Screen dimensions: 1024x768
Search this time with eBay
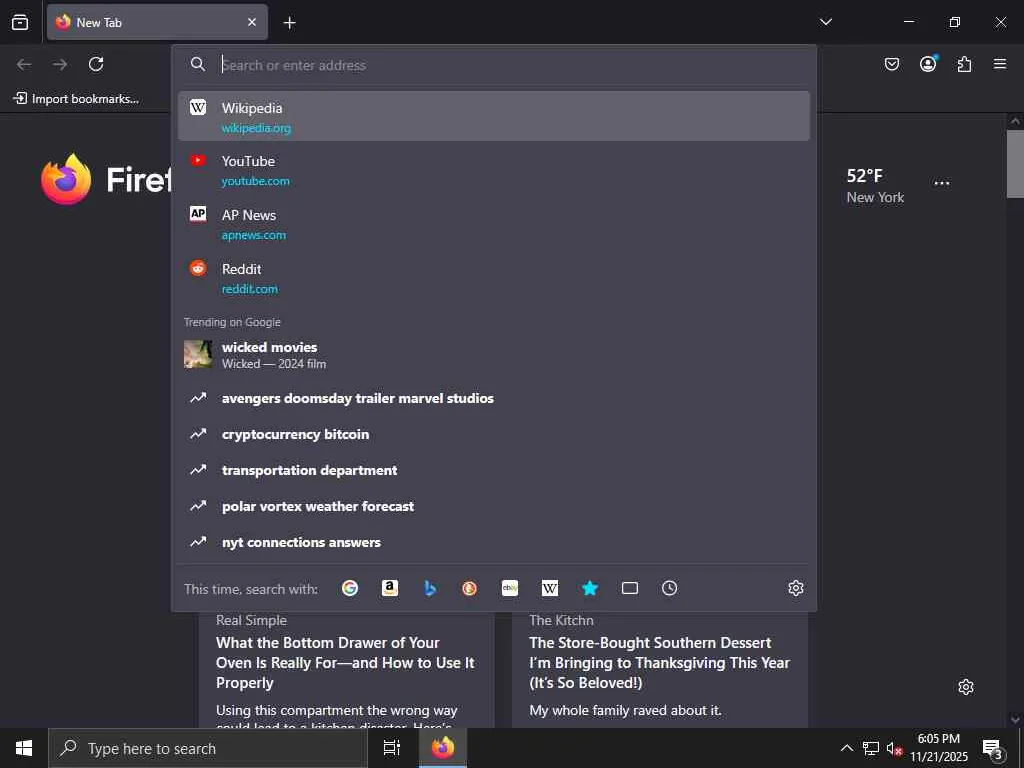pyautogui.click(x=510, y=588)
